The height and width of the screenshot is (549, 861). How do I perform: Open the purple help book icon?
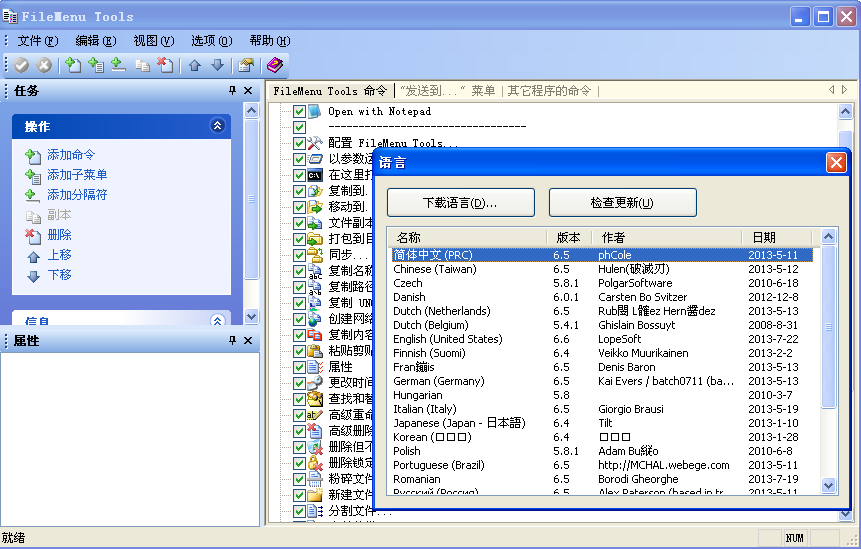pyautogui.click(x=275, y=65)
